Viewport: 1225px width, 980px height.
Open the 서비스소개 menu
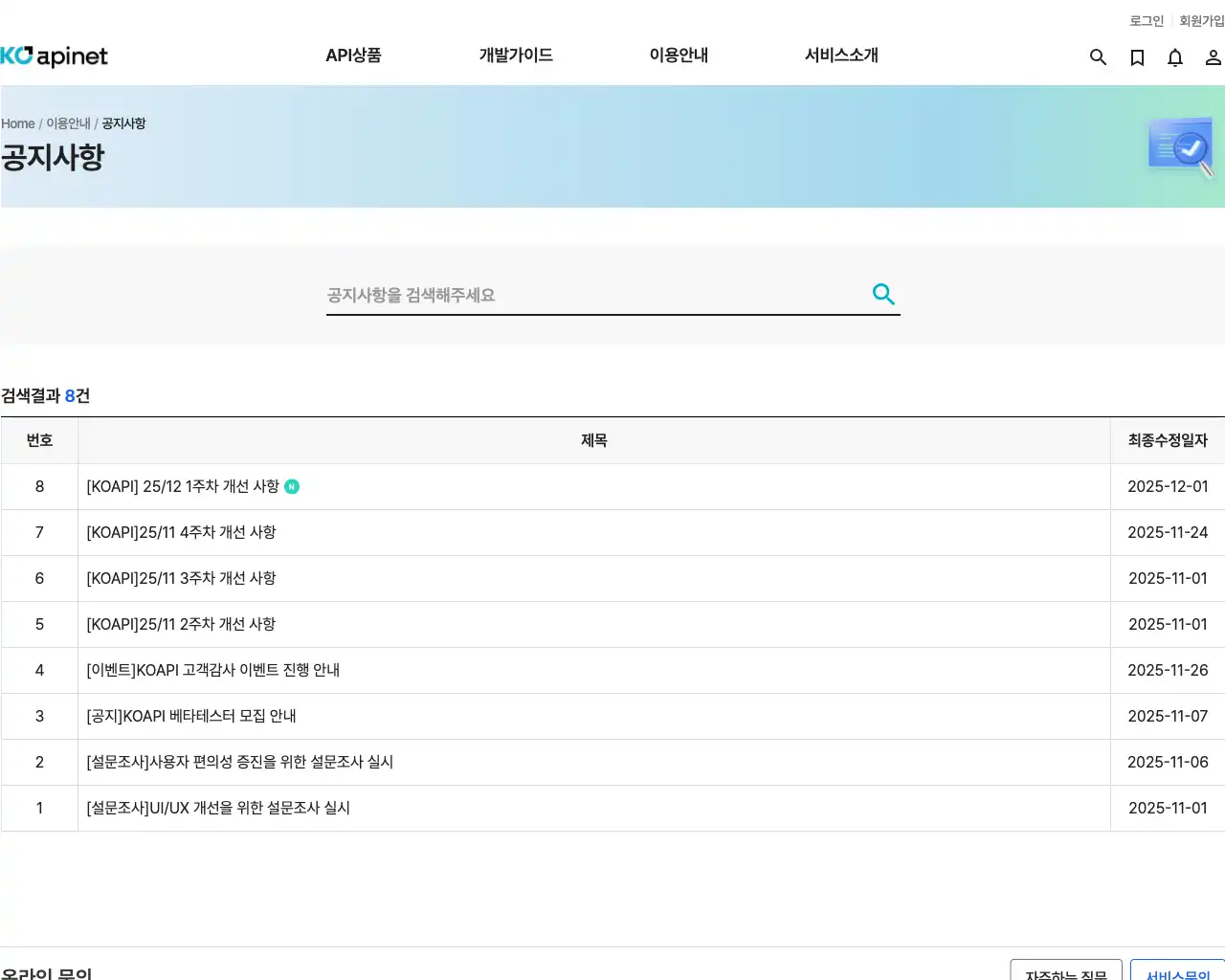click(x=839, y=56)
